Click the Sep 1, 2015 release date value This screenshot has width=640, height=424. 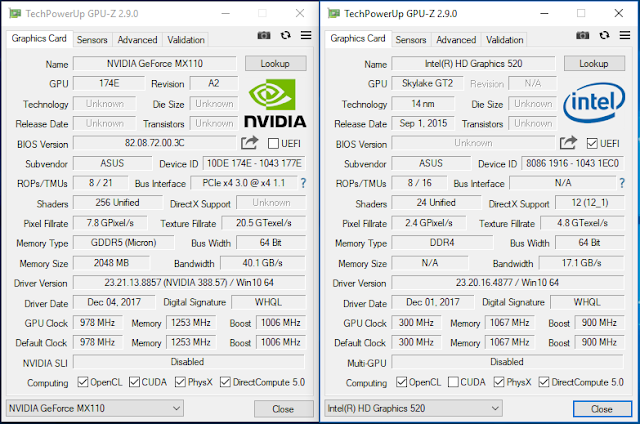point(423,123)
